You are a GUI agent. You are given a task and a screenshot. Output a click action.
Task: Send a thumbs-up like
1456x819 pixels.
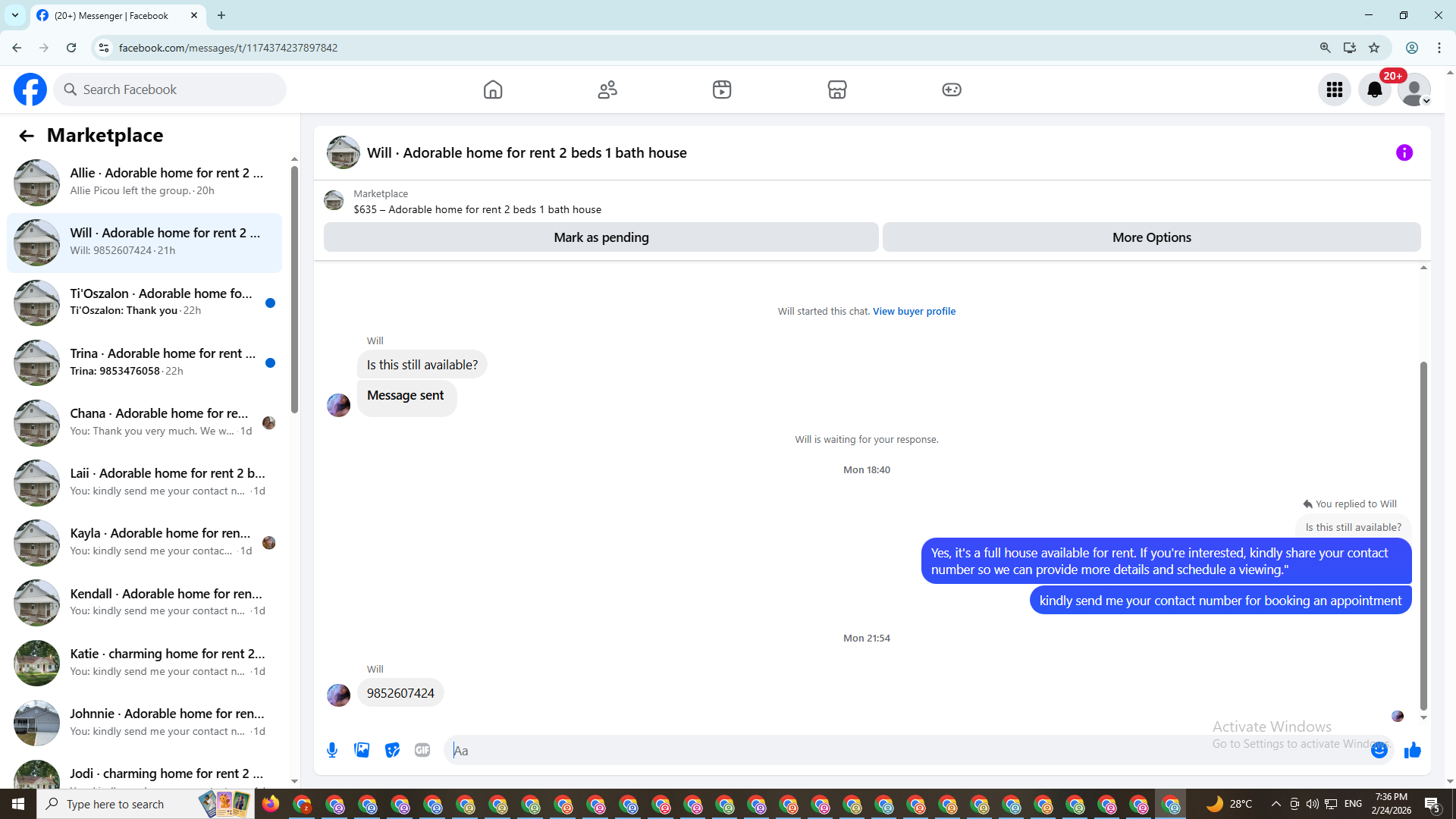1412,750
